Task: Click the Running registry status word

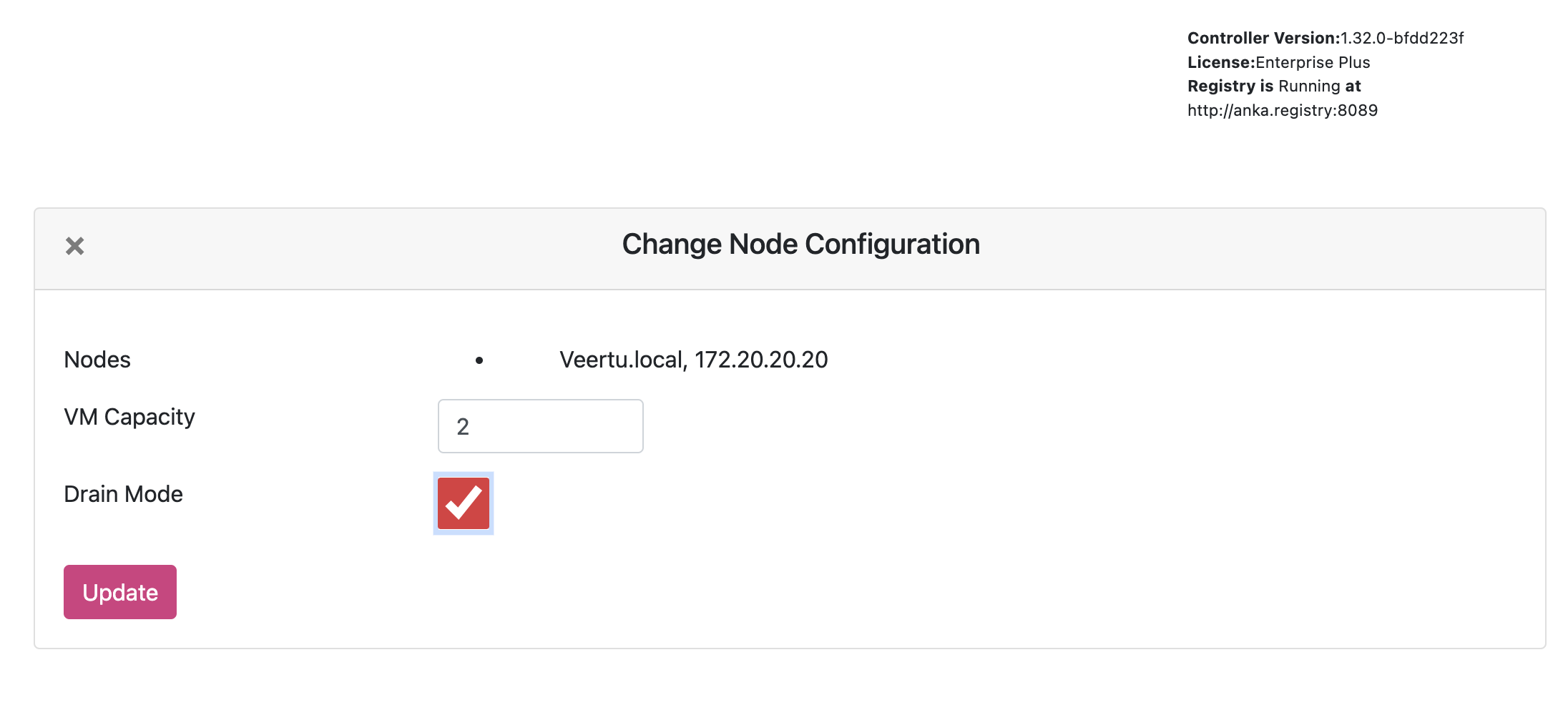Action: click(x=1309, y=86)
